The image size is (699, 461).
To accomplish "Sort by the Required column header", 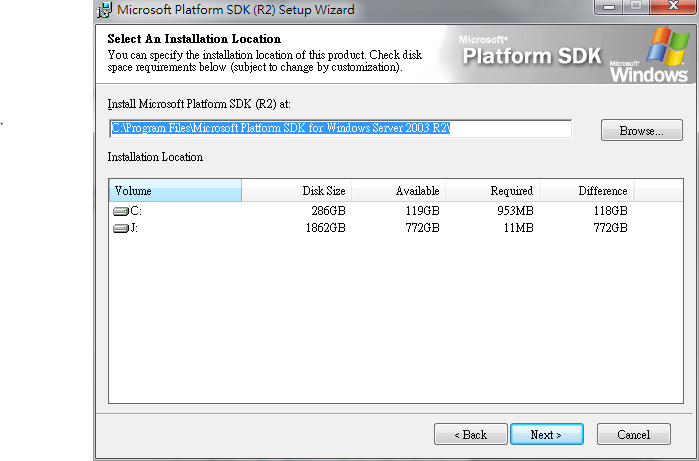I will 493,190.
